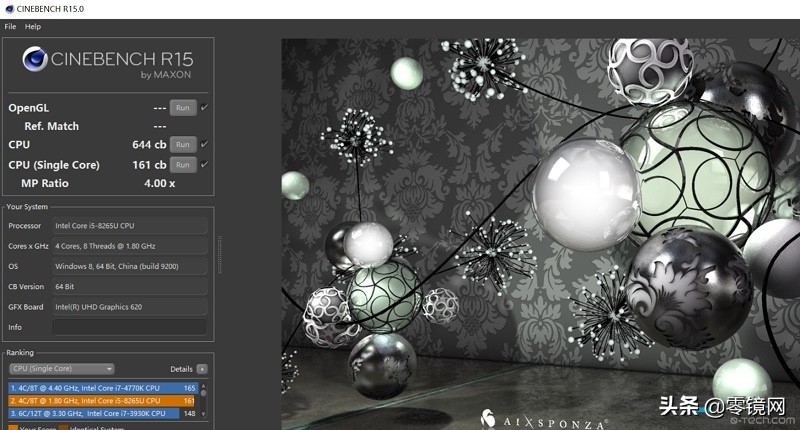Click the Cinebench logo icon in the title bar

tap(8, 9)
